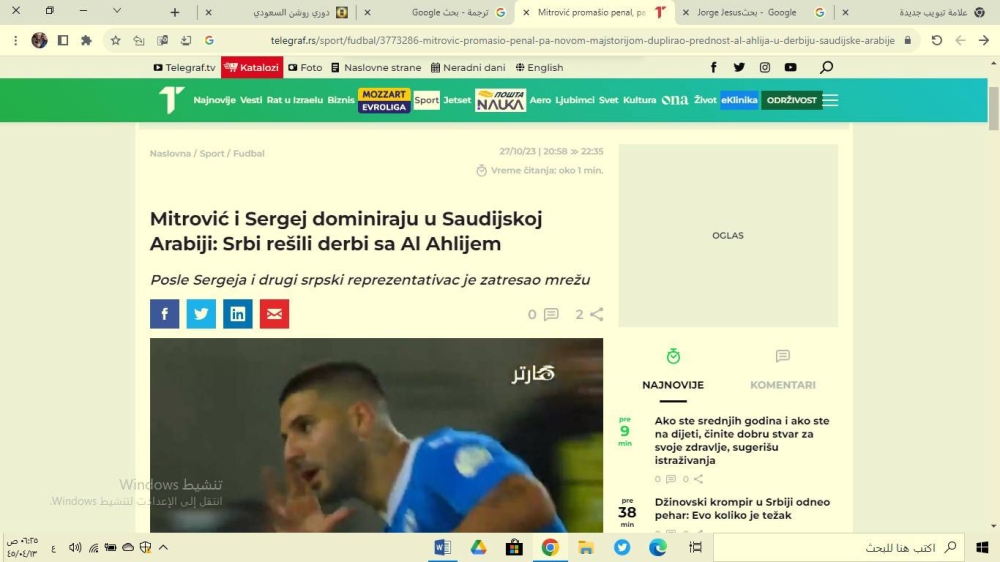
Task: Share article via the LinkedIn button
Action: click(238, 314)
